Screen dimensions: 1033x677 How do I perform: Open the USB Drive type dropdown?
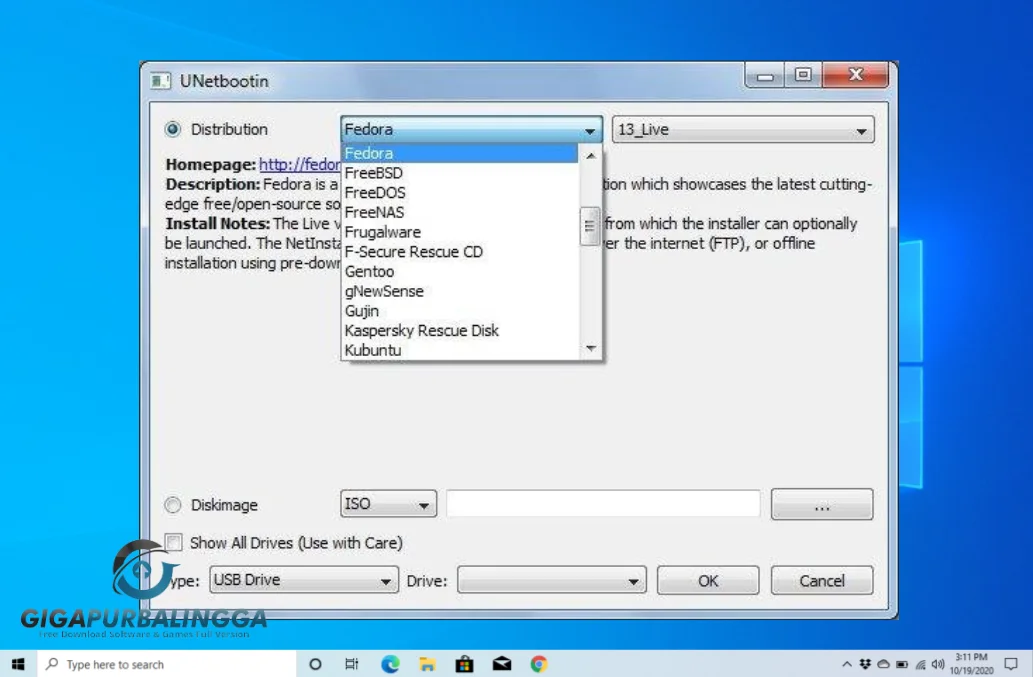(304, 580)
